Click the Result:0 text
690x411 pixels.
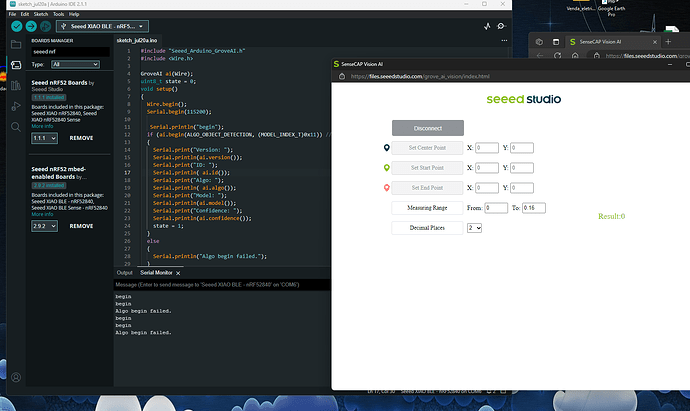[x=611, y=217]
